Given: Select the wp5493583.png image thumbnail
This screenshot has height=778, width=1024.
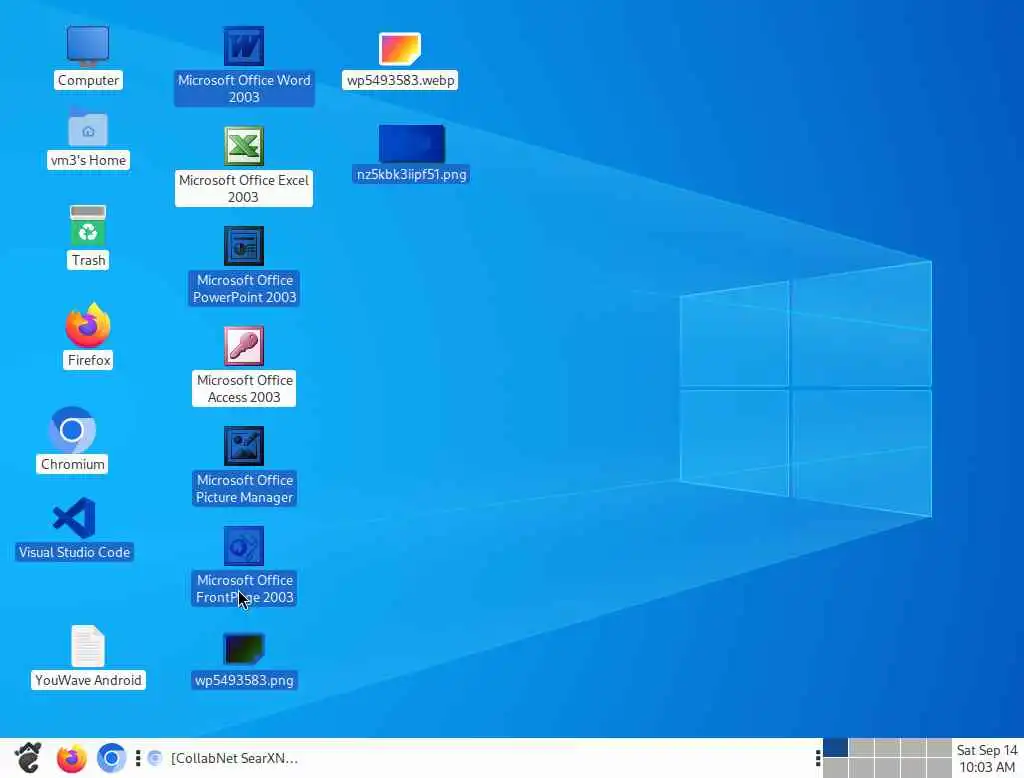Looking at the screenshot, I should tap(244, 648).
